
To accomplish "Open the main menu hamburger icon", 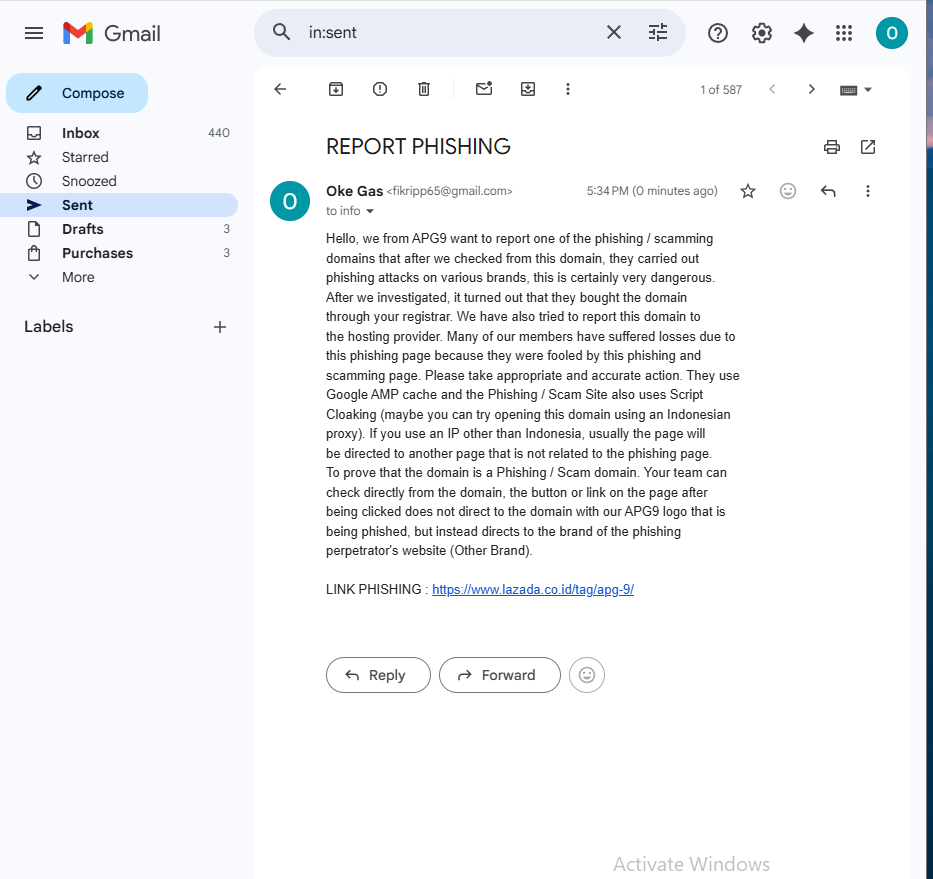I will [34, 33].
